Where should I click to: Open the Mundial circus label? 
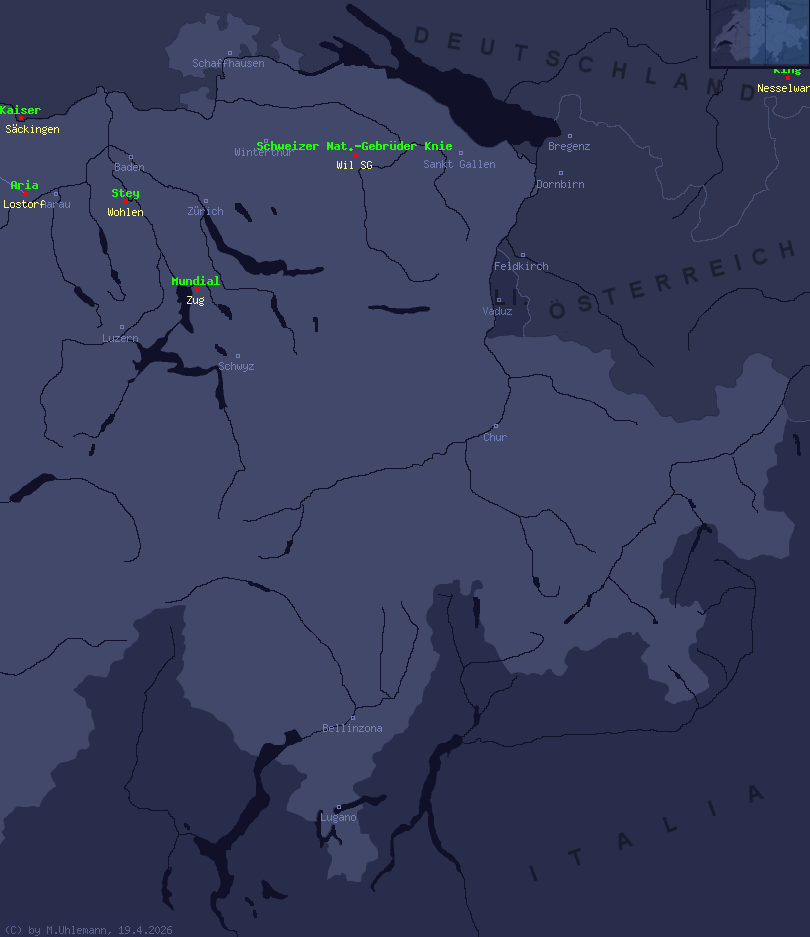pos(195,281)
